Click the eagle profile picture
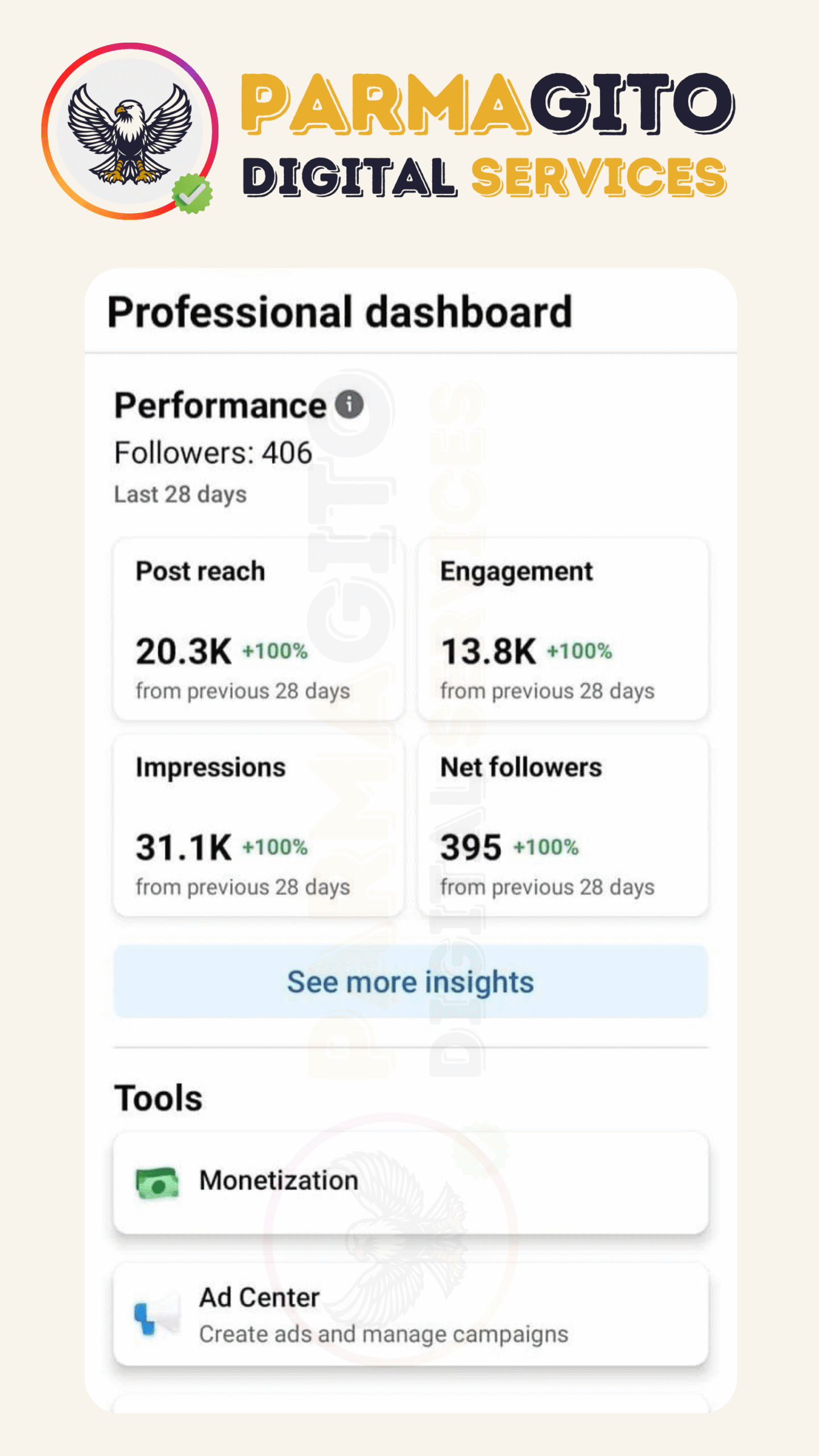This screenshot has width=819, height=1456. coord(130,132)
